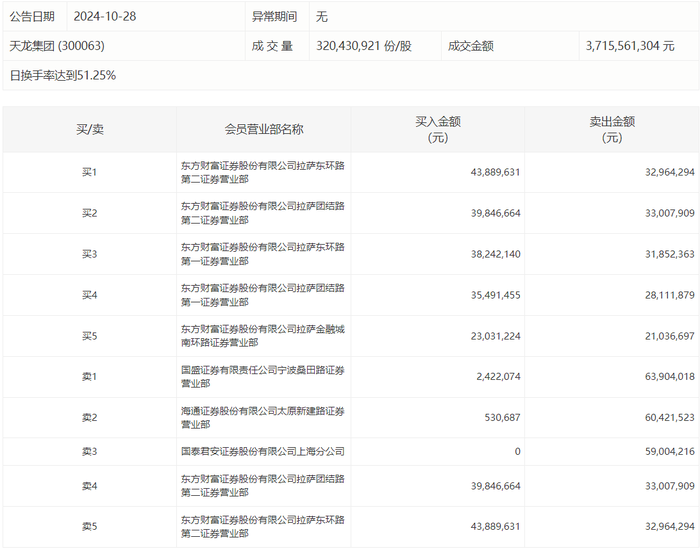Open 拉萨东环路第二证券营业部 in the 买1 row
This screenshot has height=549, width=700.
[262, 172]
